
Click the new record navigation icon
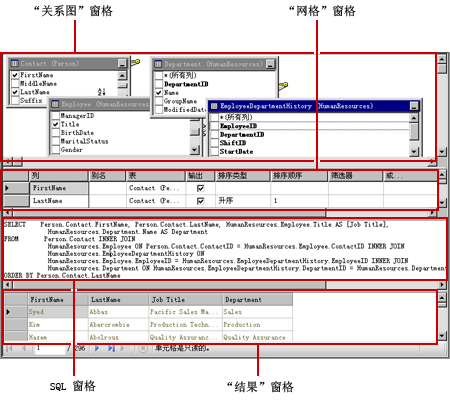click(x=124, y=348)
